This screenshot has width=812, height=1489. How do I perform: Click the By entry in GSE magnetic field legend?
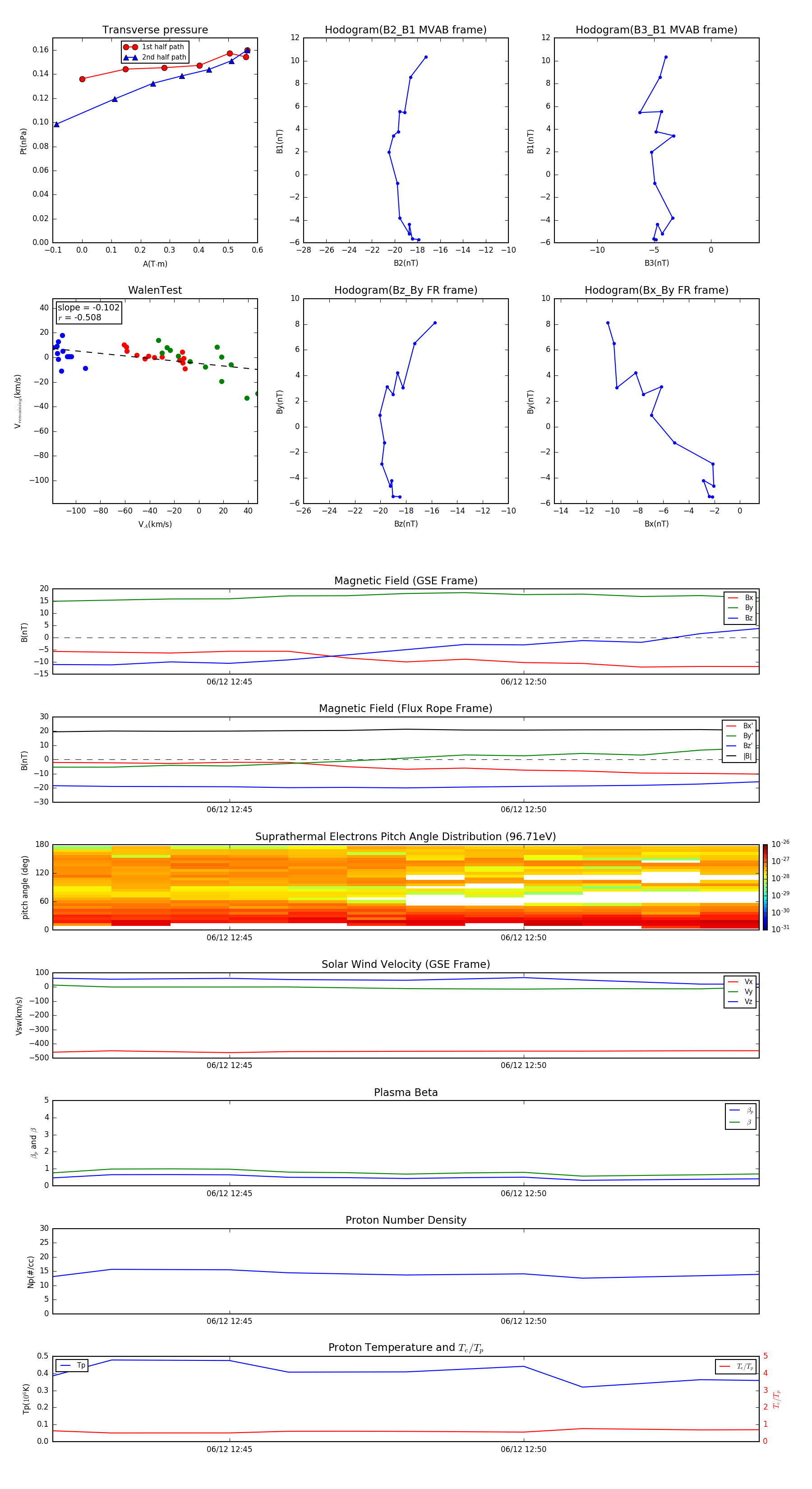(x=740, y=608)
